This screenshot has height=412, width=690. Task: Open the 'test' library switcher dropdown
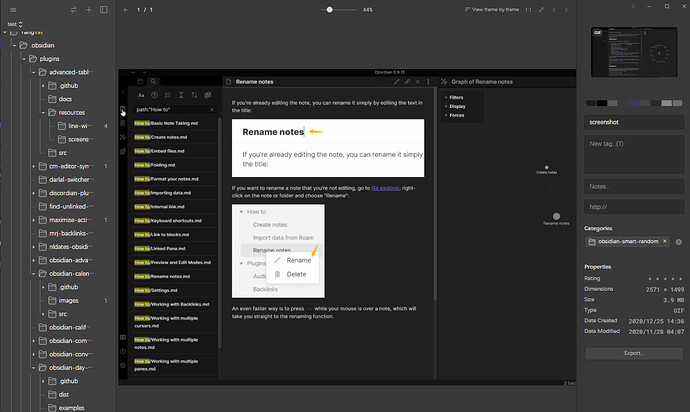click(x=15, y=24)
